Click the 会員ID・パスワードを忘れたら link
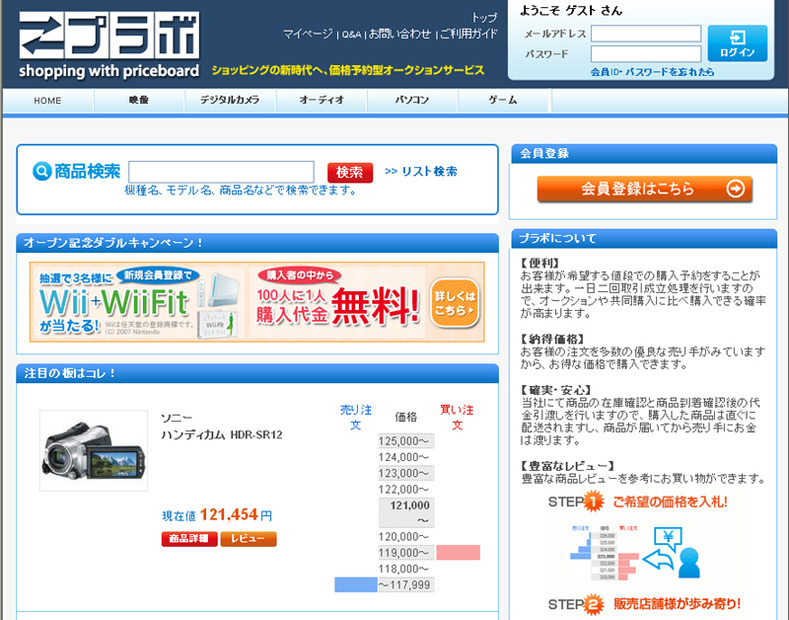Image resolution: width=789 pixels, height=620 pixels. pos(652,72)
